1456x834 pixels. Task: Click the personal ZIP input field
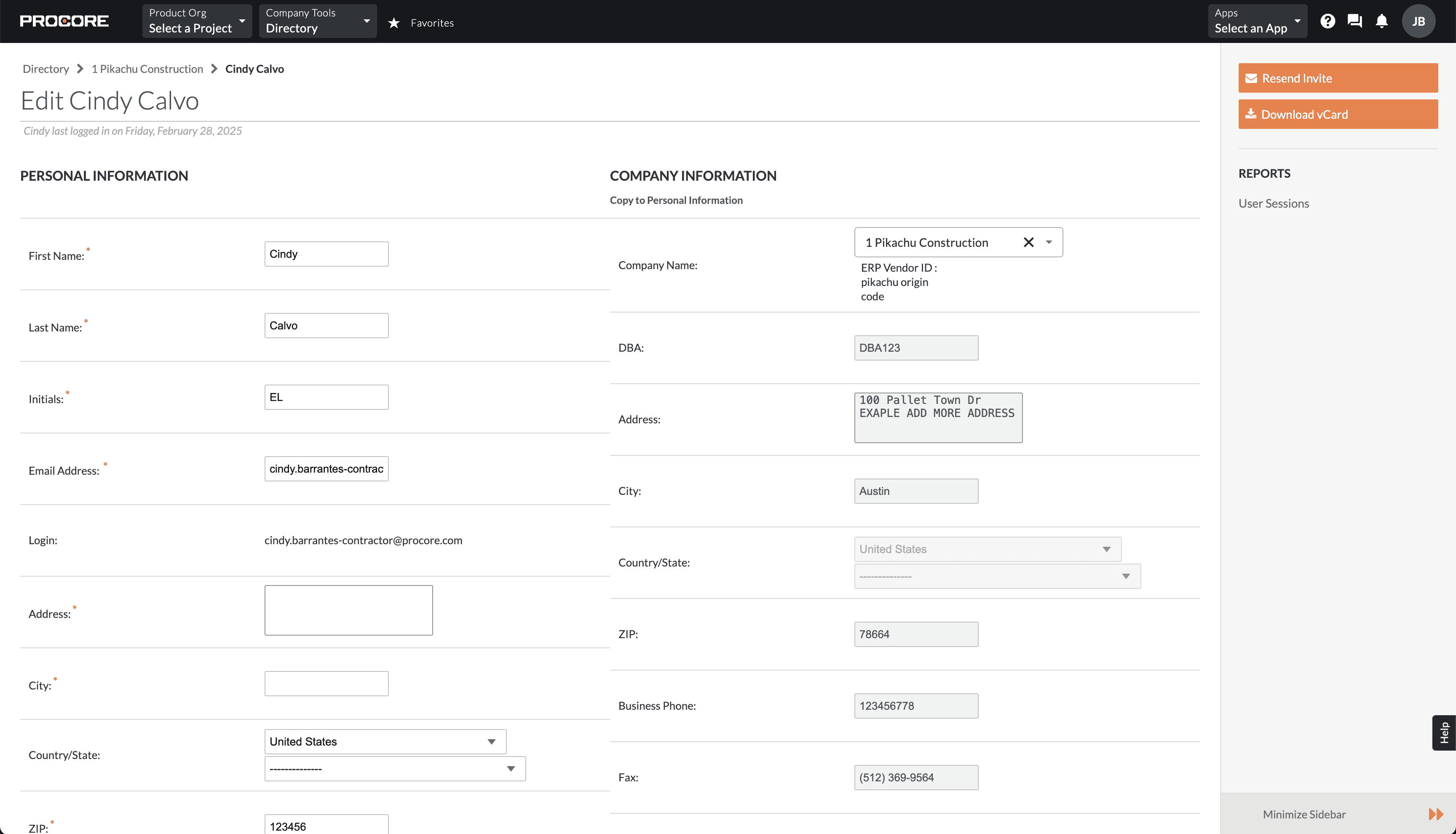(327, 825)
